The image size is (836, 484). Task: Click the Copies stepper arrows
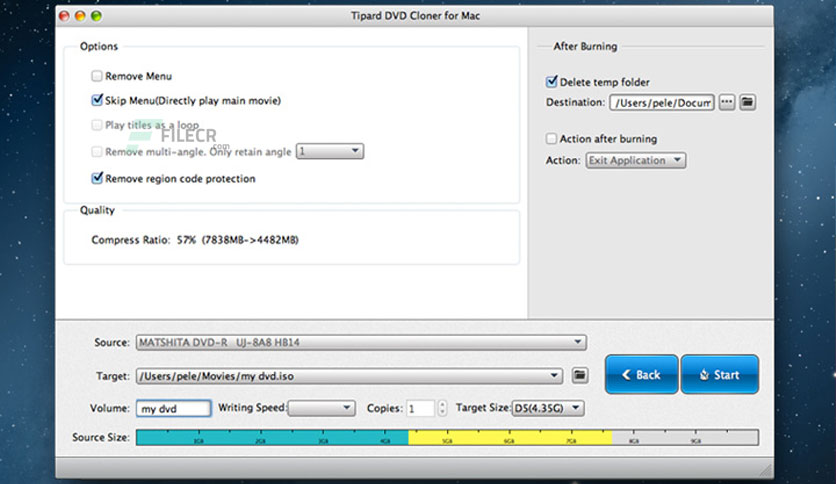pyautogui.click(x=442, y=408)
